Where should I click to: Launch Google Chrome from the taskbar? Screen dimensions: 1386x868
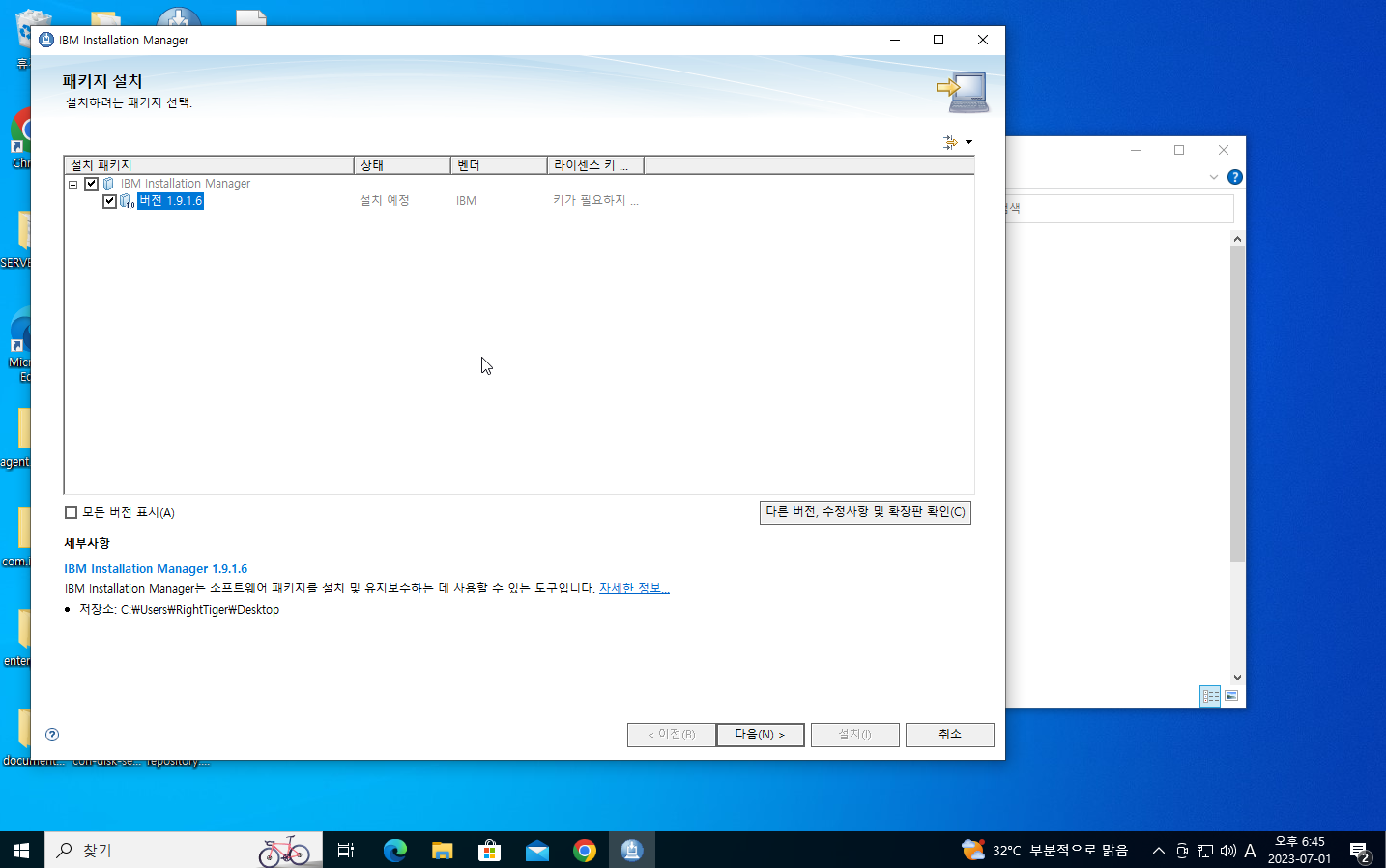click(x=584, y=851)
